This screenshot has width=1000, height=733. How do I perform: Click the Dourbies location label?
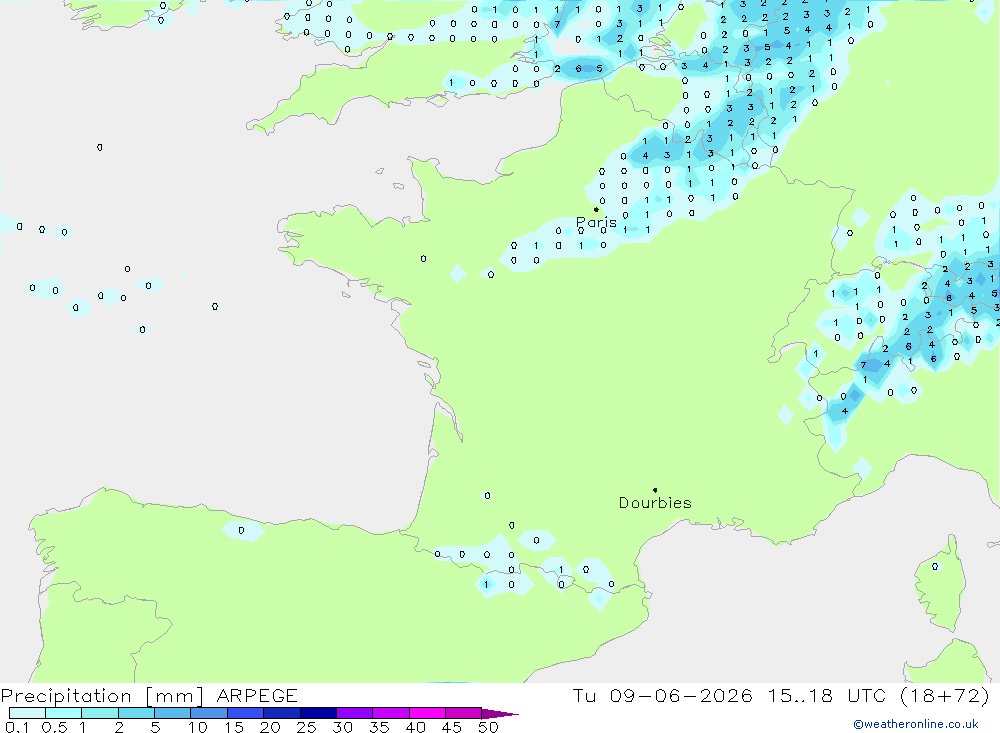click(x=655, y=503)
